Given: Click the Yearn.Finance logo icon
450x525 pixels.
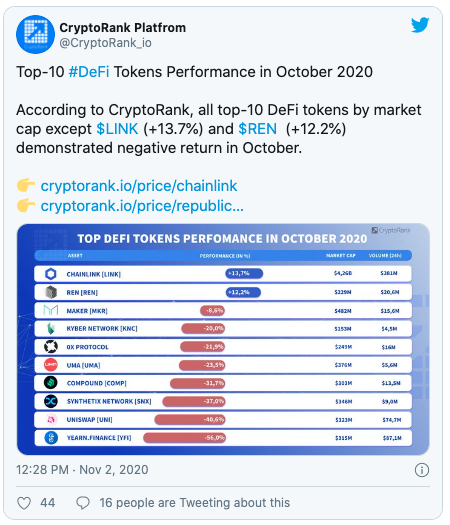Looking at the screenshot, I should click(x=51, y=438).
